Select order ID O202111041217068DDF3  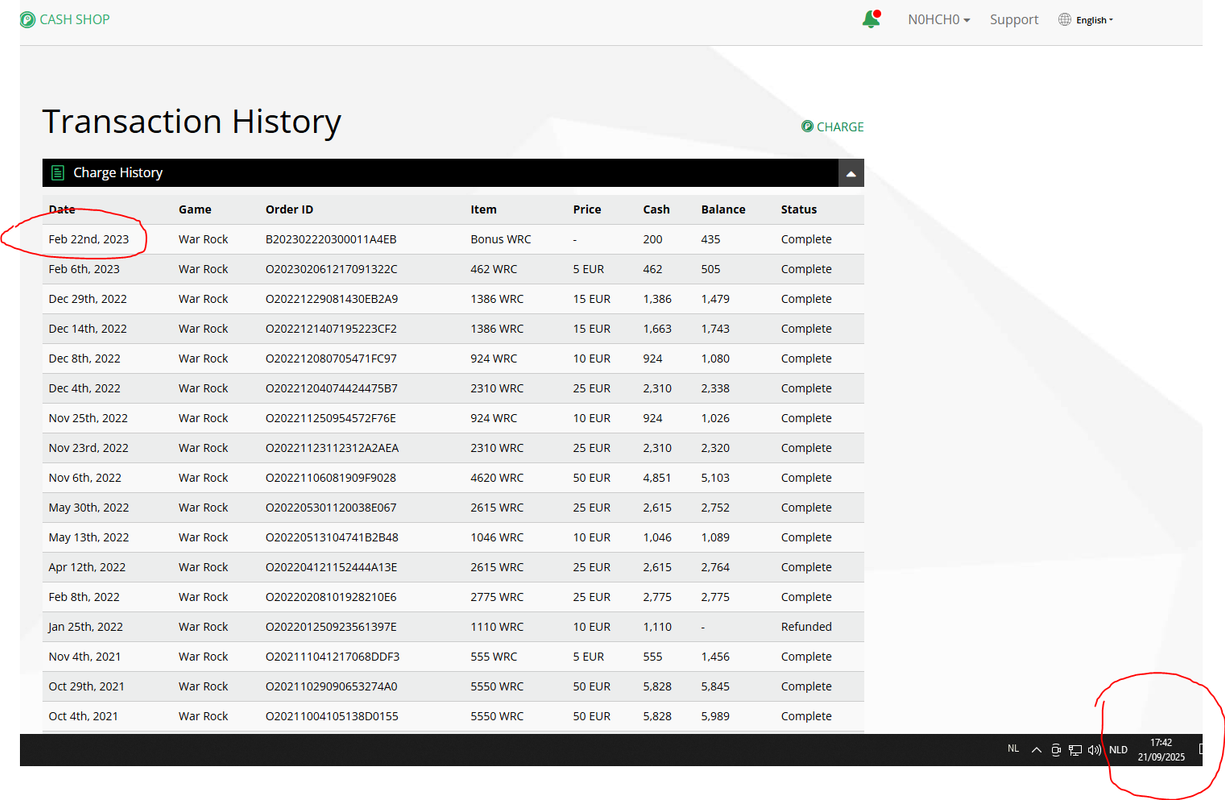pos(332,657)
